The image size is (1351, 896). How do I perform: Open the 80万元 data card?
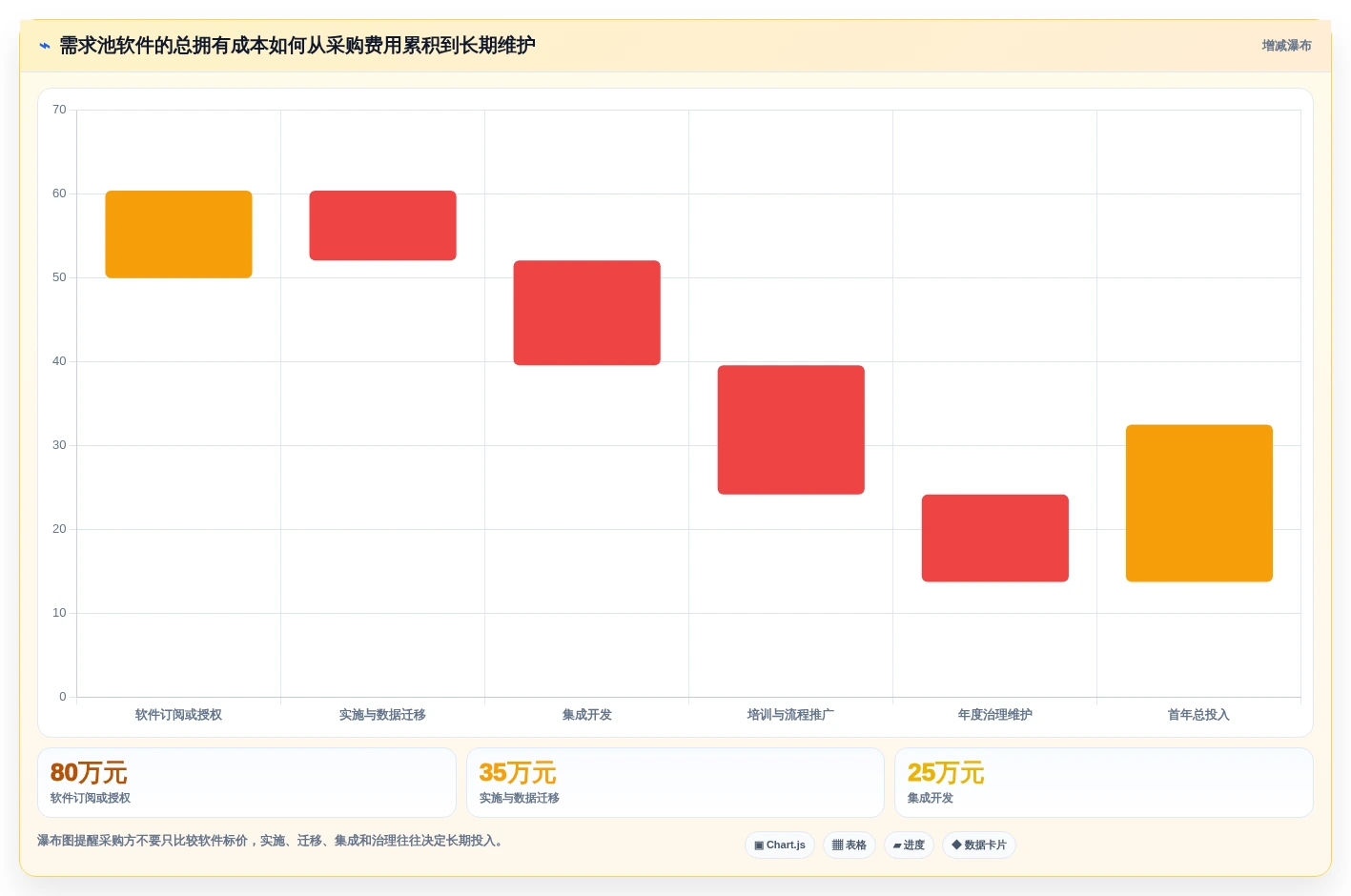247,783
